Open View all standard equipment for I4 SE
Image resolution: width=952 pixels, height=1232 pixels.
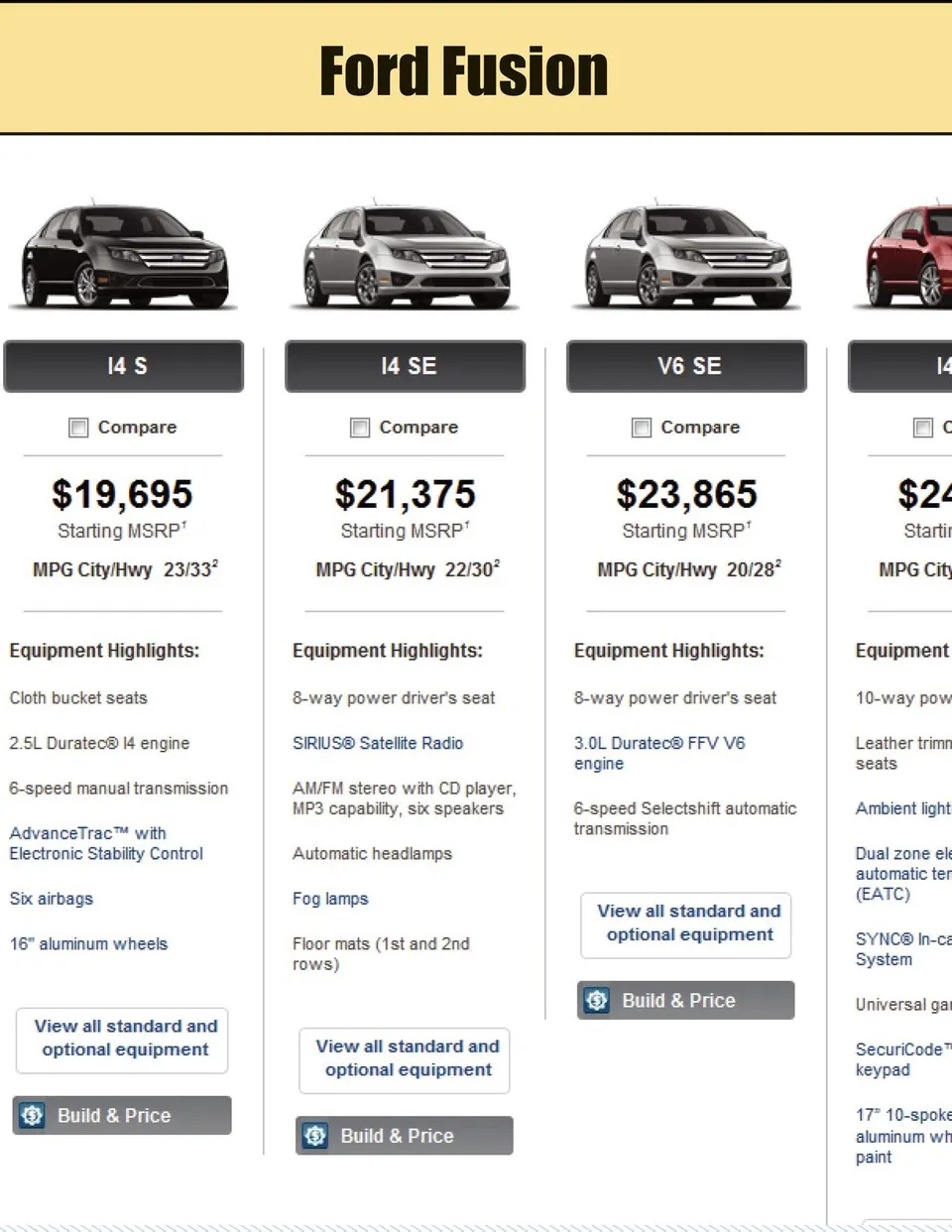[x=406, y=1058]
